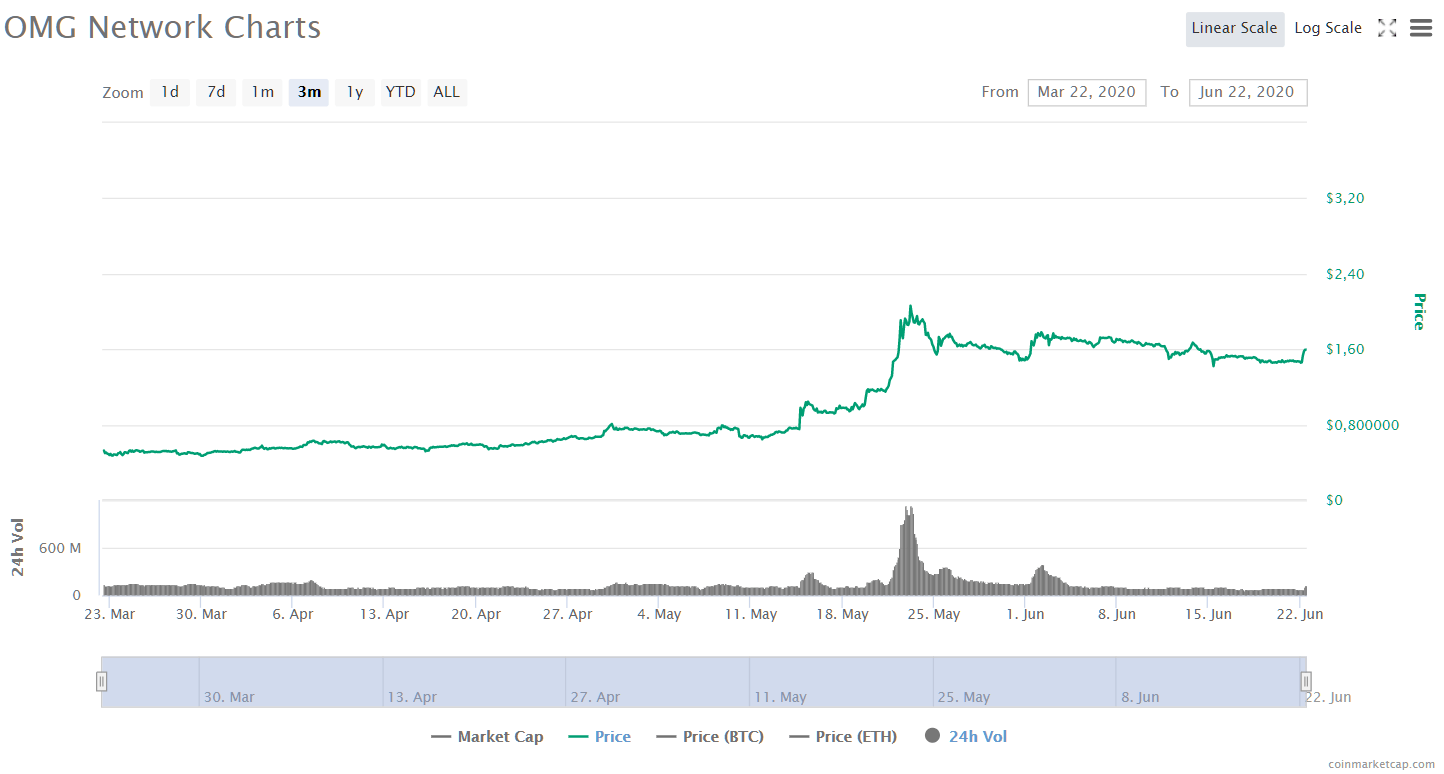The width and height of the screenshot is (1444, 774).
Task: Set zoom to 1y
Action: 355,92
